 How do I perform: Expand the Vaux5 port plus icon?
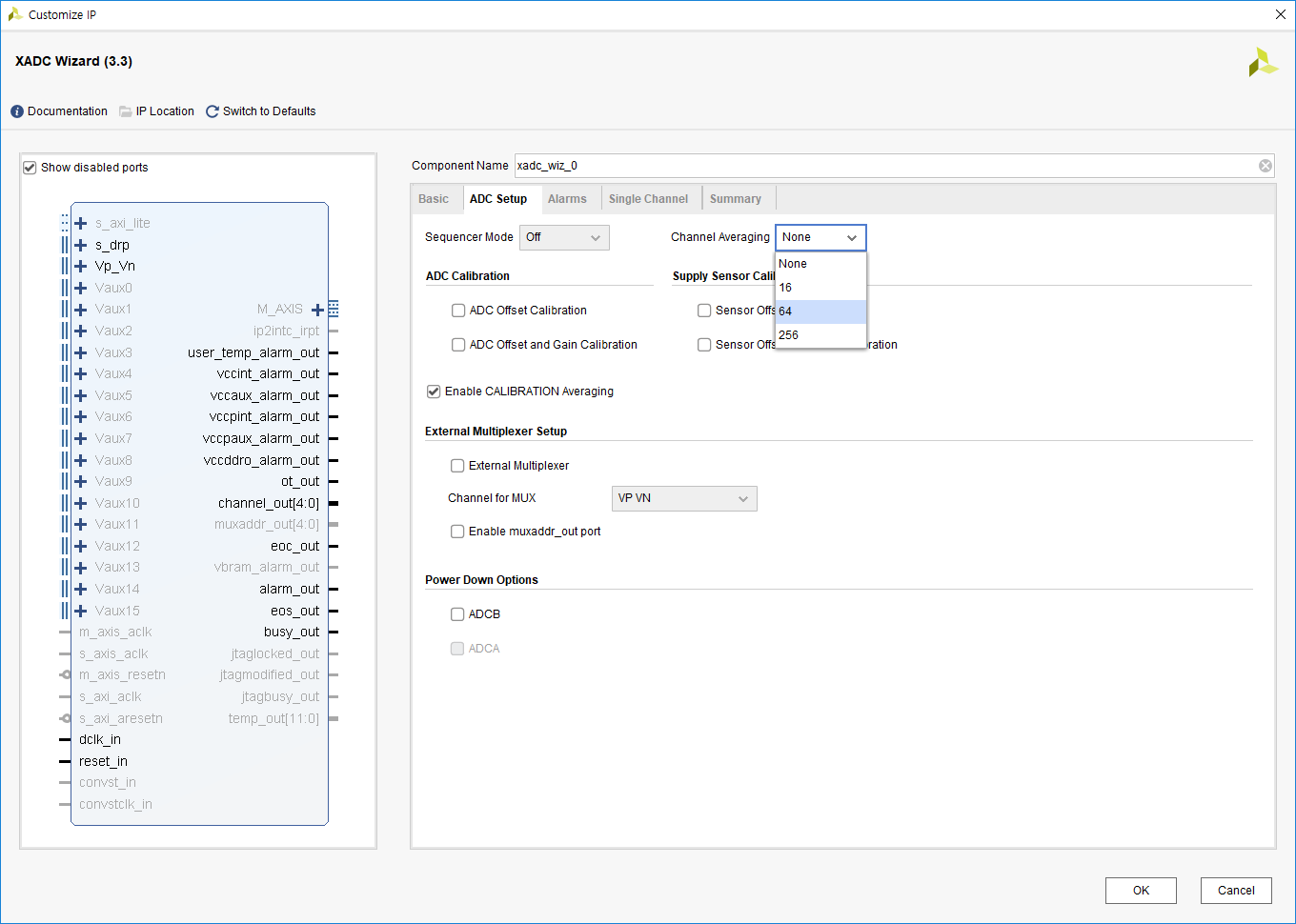click(81, 395)
